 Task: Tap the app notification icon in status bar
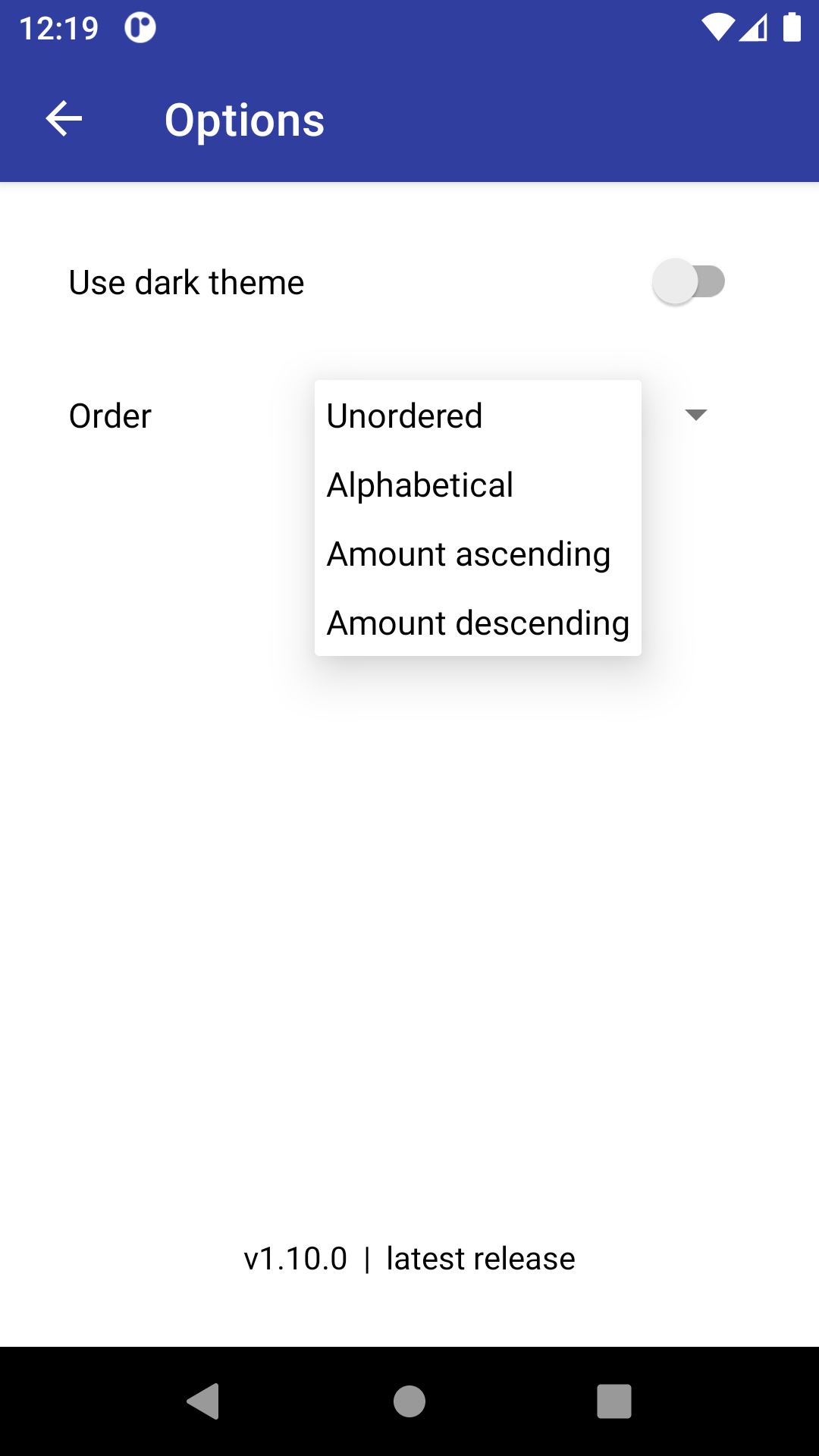click(x=140, y=28)
